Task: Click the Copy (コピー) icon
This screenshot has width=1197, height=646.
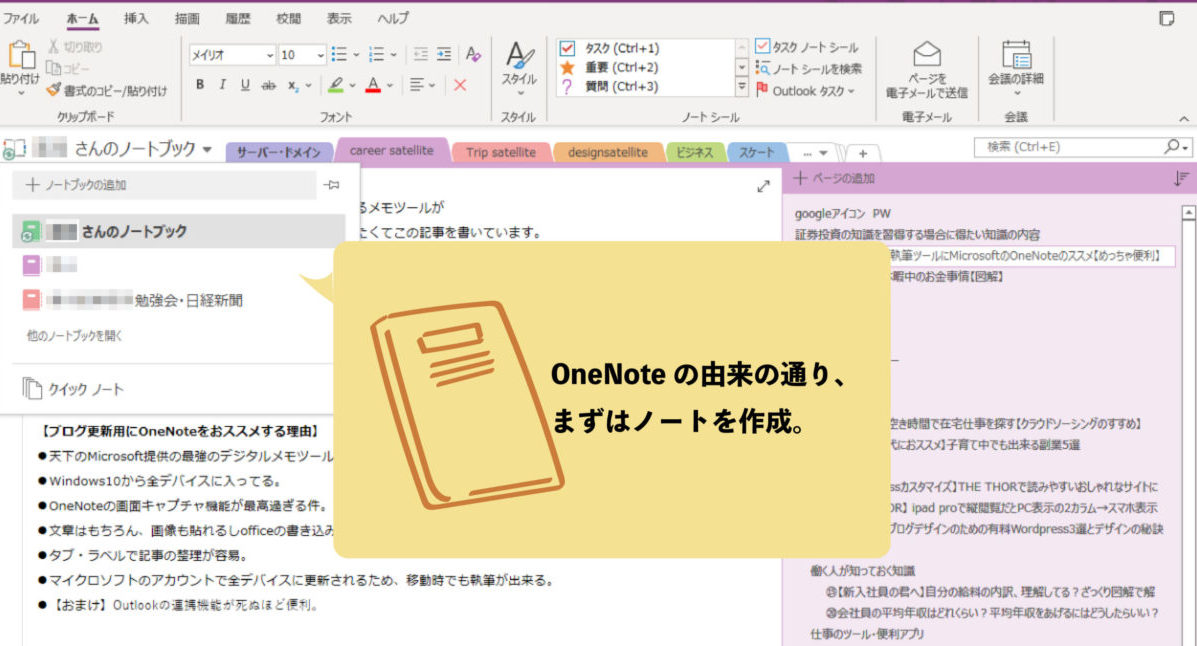Action: pos(53,68)
